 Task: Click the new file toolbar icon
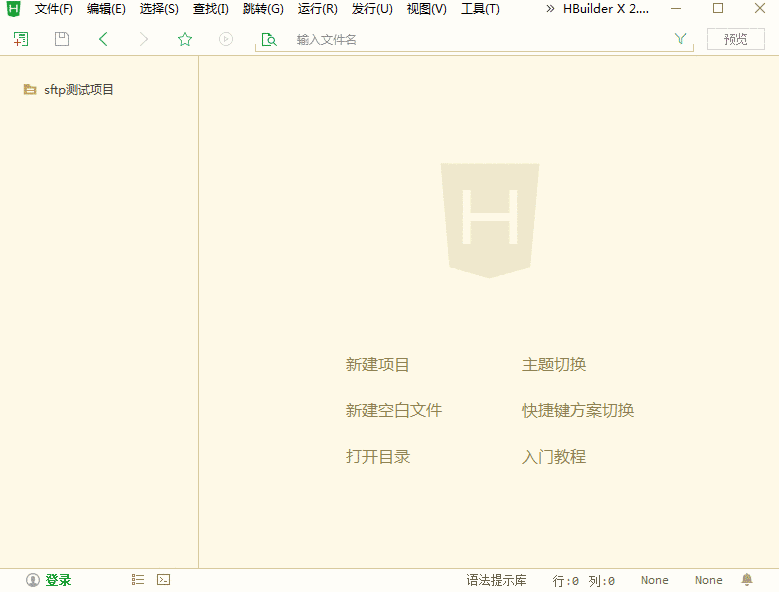(21, 39)
